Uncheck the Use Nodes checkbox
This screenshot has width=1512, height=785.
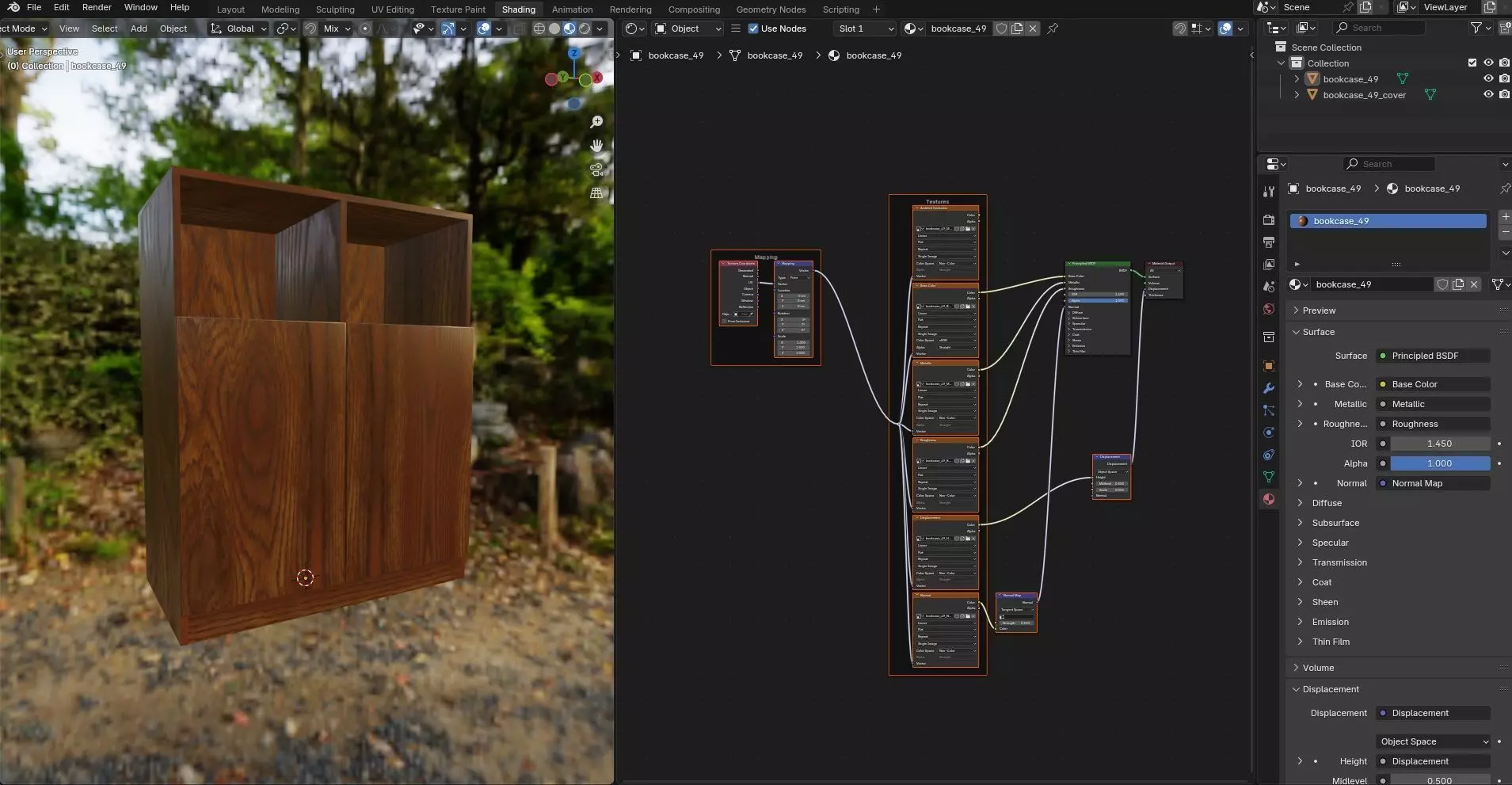click(753, 29)
